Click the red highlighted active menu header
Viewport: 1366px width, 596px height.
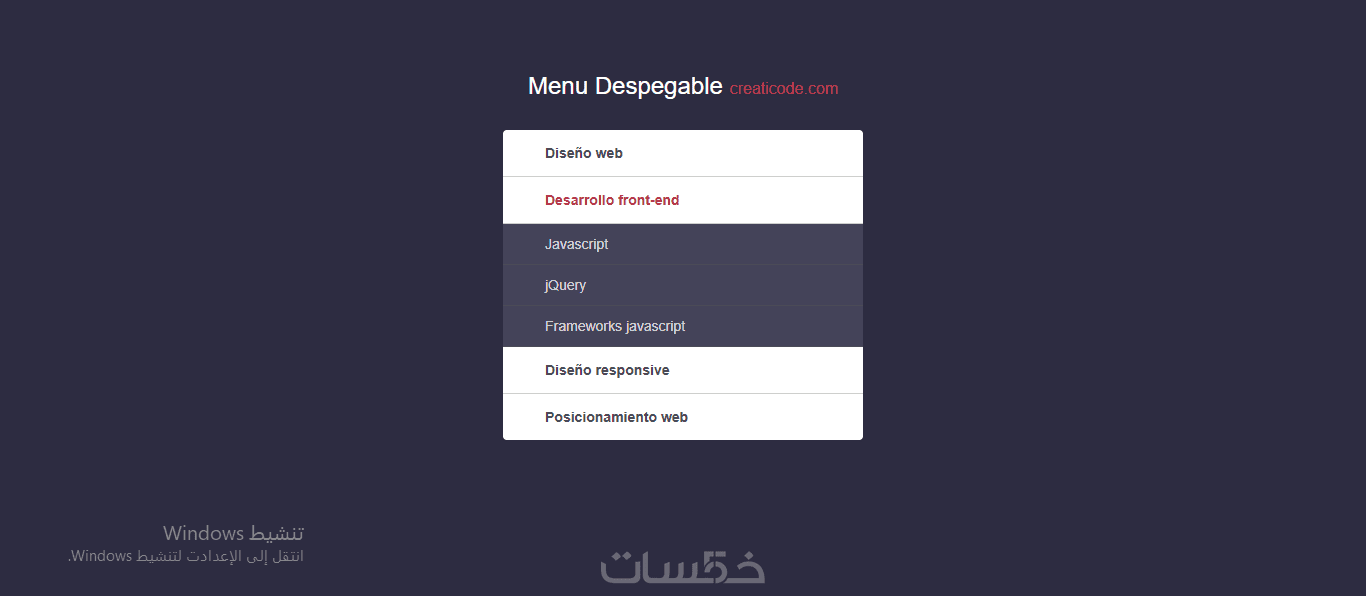click(x=612, y=200)
